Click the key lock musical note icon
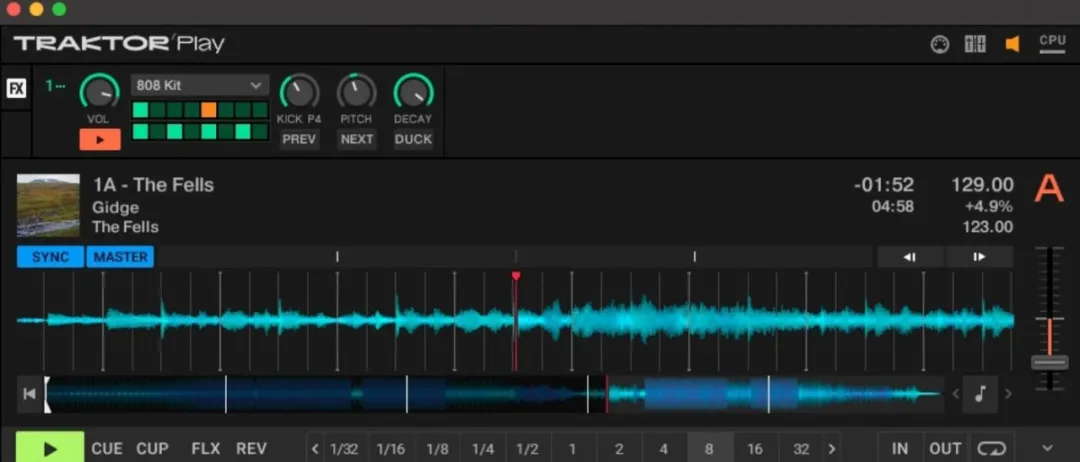Screen dimensions: 1080x462 point(980,394)
